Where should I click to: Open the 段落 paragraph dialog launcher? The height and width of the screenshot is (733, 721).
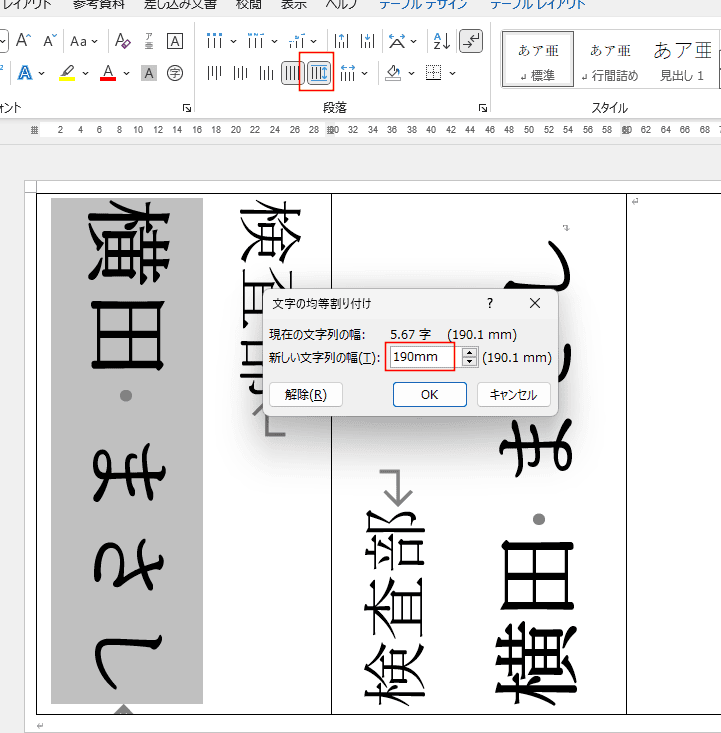point(483,108)
